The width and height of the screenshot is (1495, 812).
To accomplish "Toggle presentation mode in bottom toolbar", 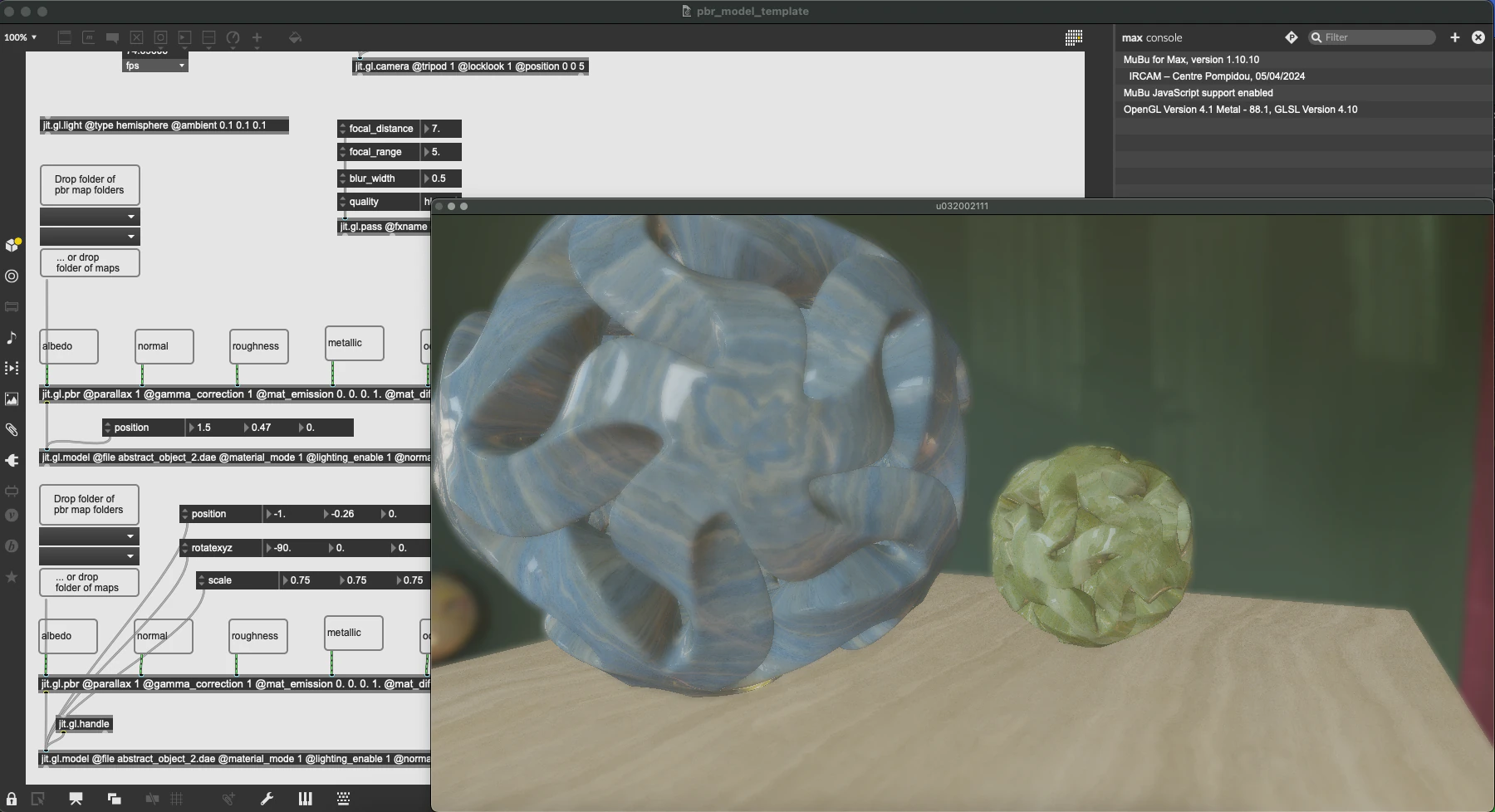I will pos(76,799).
